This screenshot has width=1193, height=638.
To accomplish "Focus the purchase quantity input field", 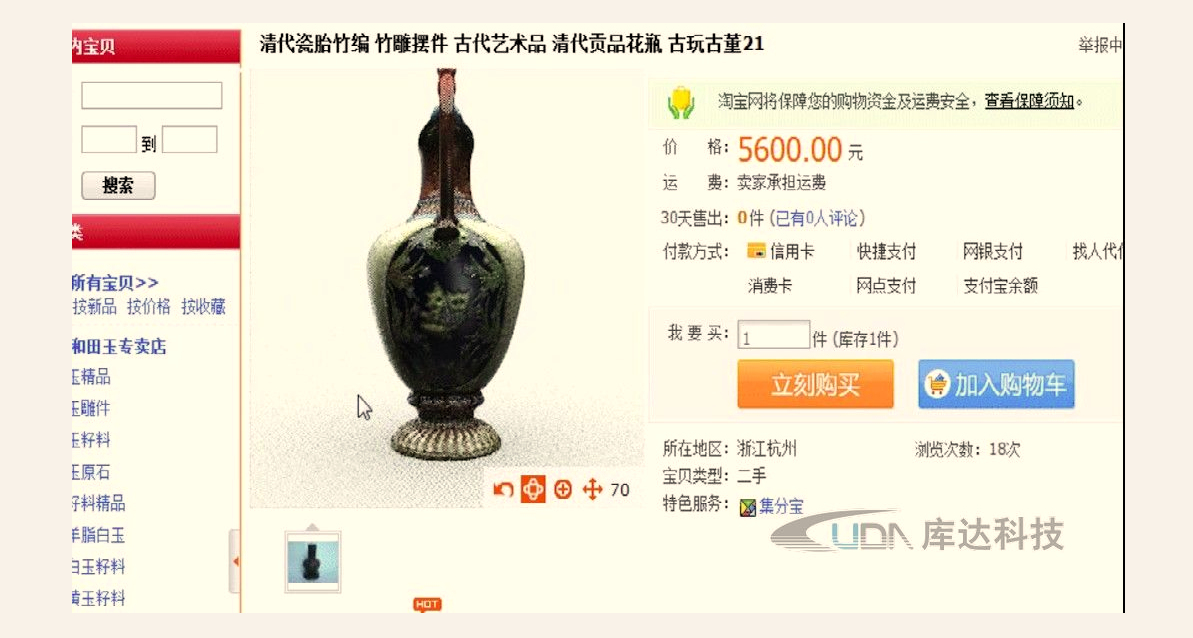I will coord(774,335).
